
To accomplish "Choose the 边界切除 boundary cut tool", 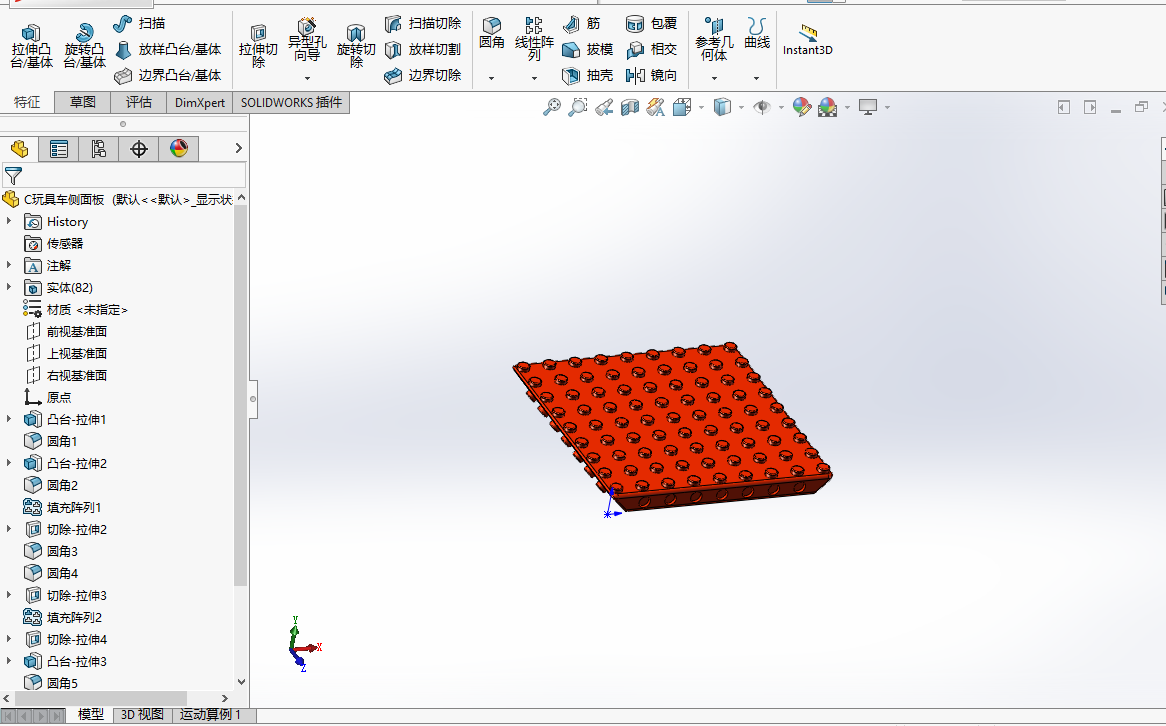I will pyautogui.click(x=423, y=75).
